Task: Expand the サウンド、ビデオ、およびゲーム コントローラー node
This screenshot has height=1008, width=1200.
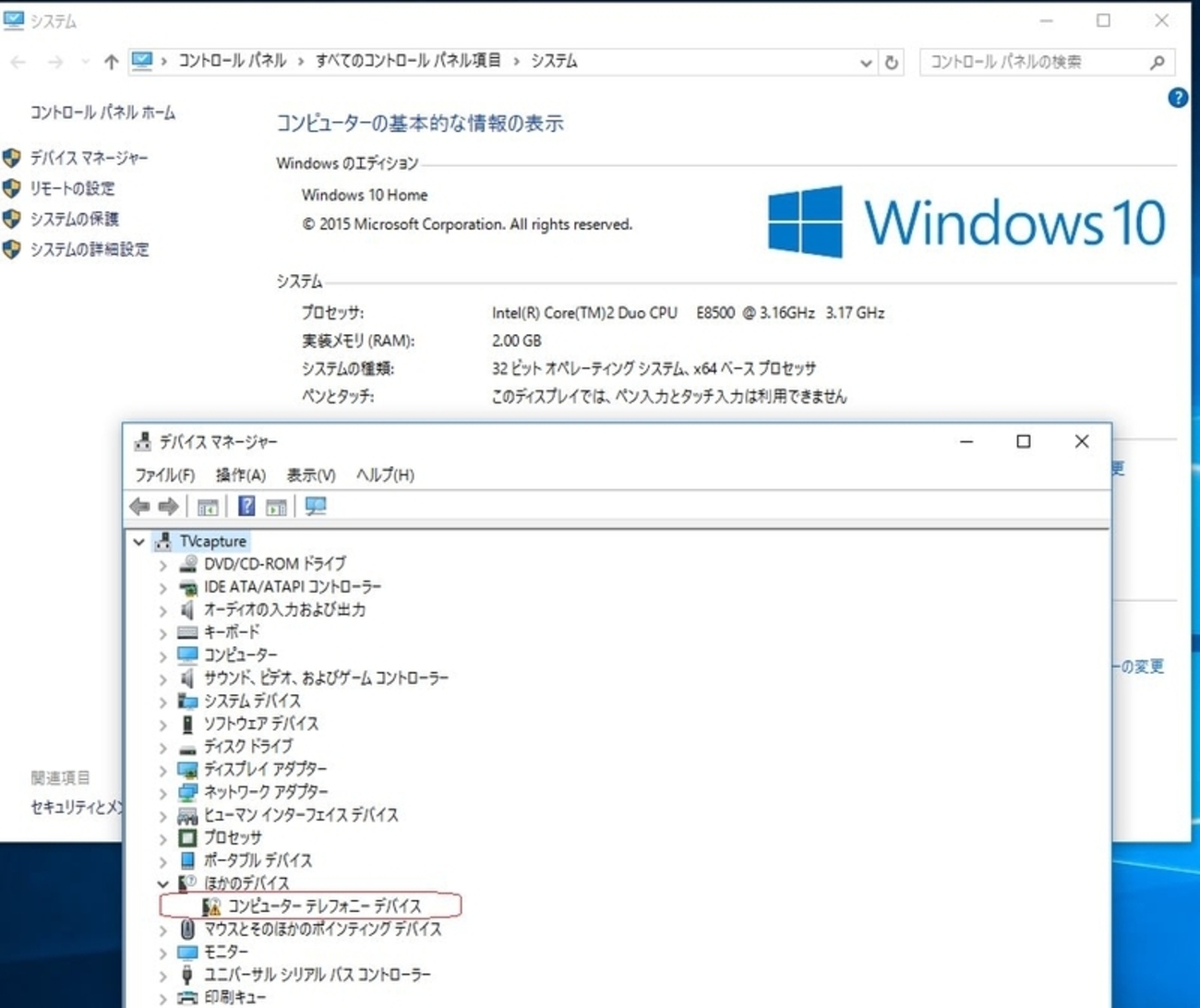Action: coord(162,678)
